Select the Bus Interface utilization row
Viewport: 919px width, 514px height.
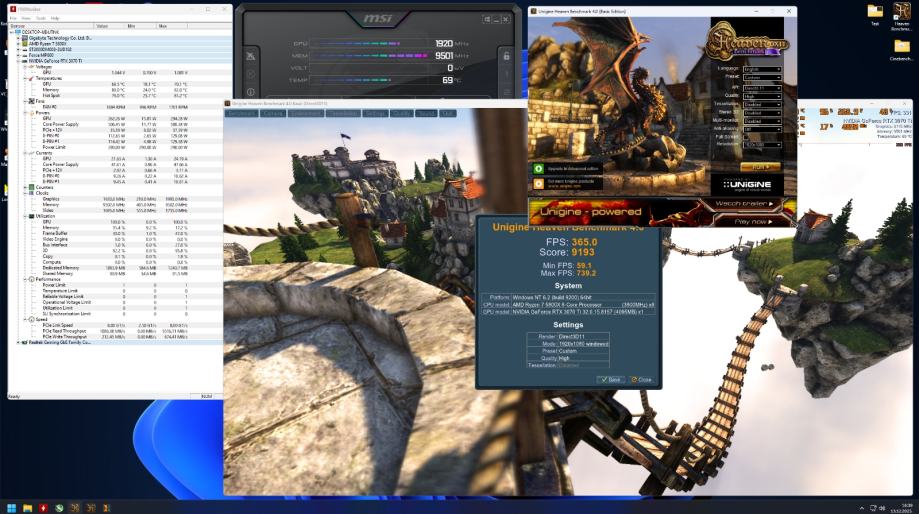(114, 245)
